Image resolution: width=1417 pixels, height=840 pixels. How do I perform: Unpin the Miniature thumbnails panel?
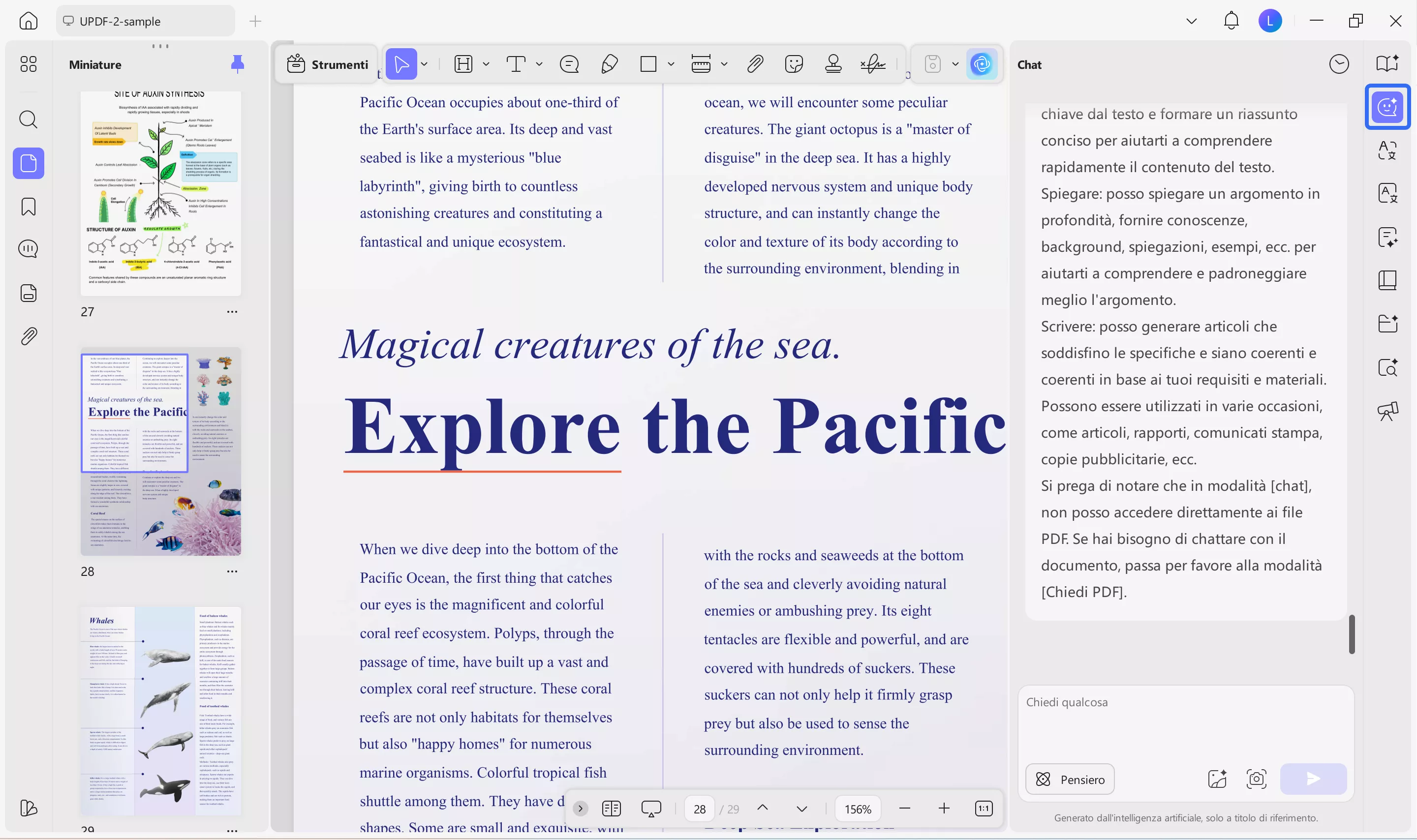click(x=238, y=64)
